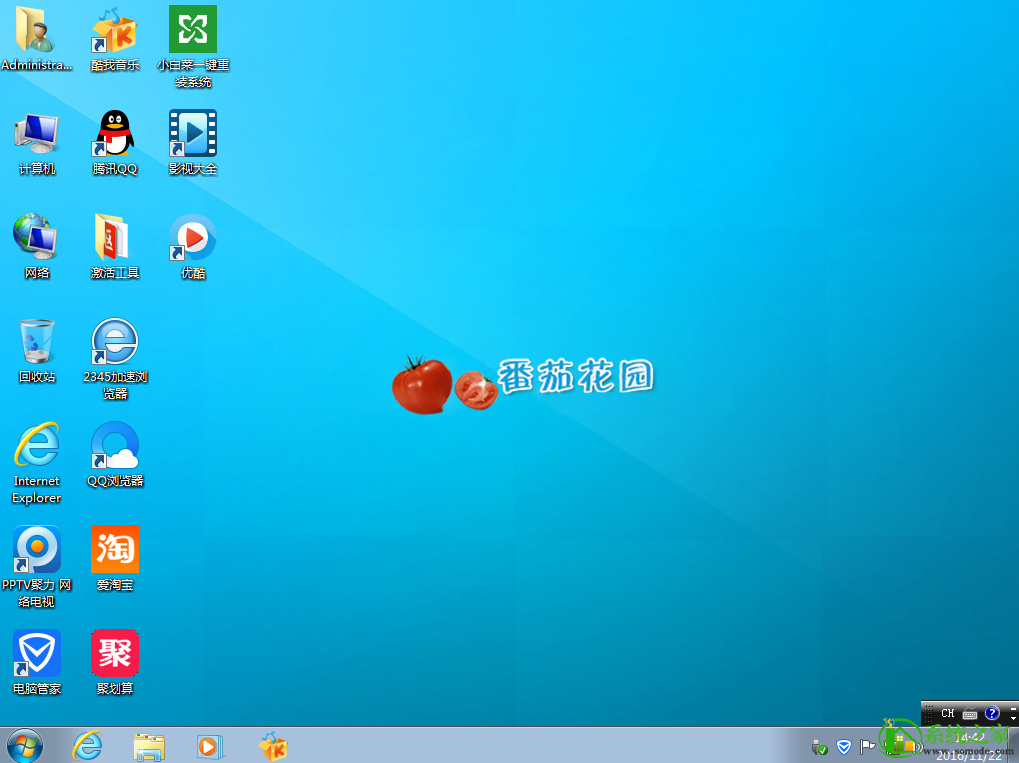Open language bar help button
This screenshot has width=1019, height=763.
pyautogui.click(x=992, y=713)
